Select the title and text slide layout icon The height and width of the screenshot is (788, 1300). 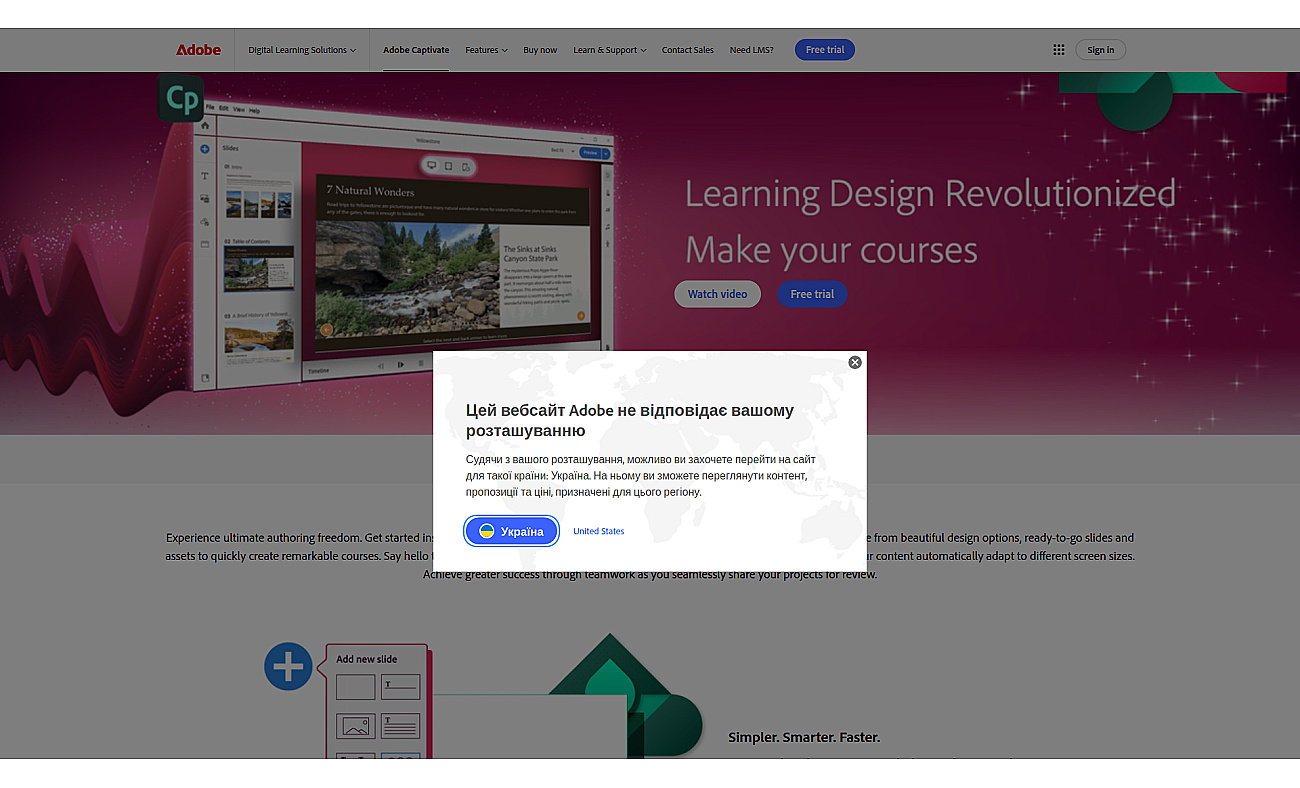[x=401, y=726]
